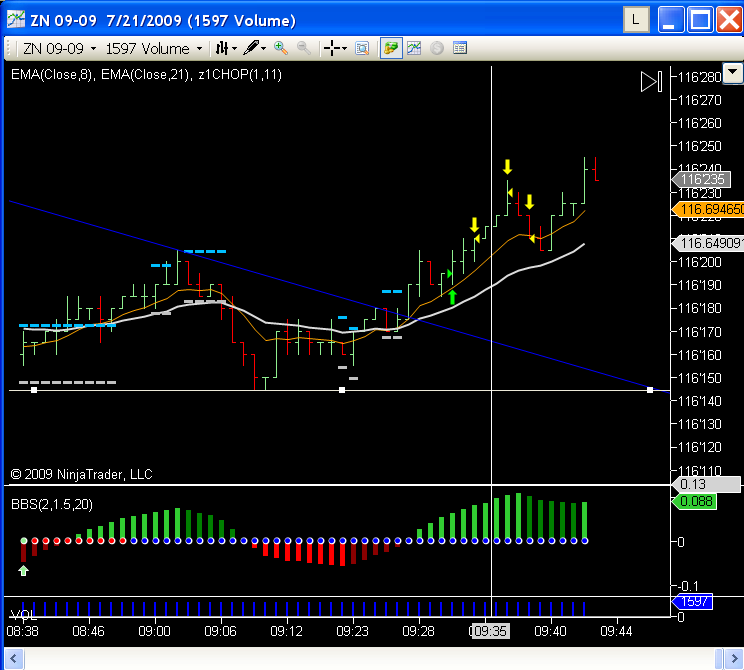Select yellow down arrow near 116'230
The image size is (744, 670).
(529, 202)
